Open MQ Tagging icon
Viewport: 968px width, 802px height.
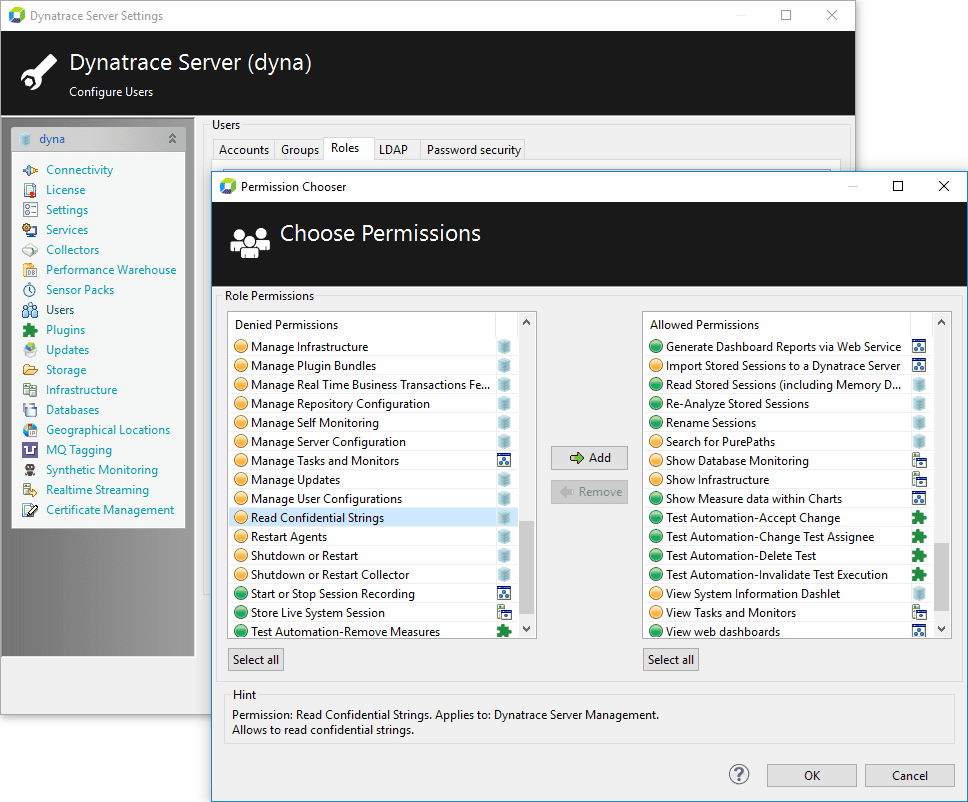(x=30, y=449)
